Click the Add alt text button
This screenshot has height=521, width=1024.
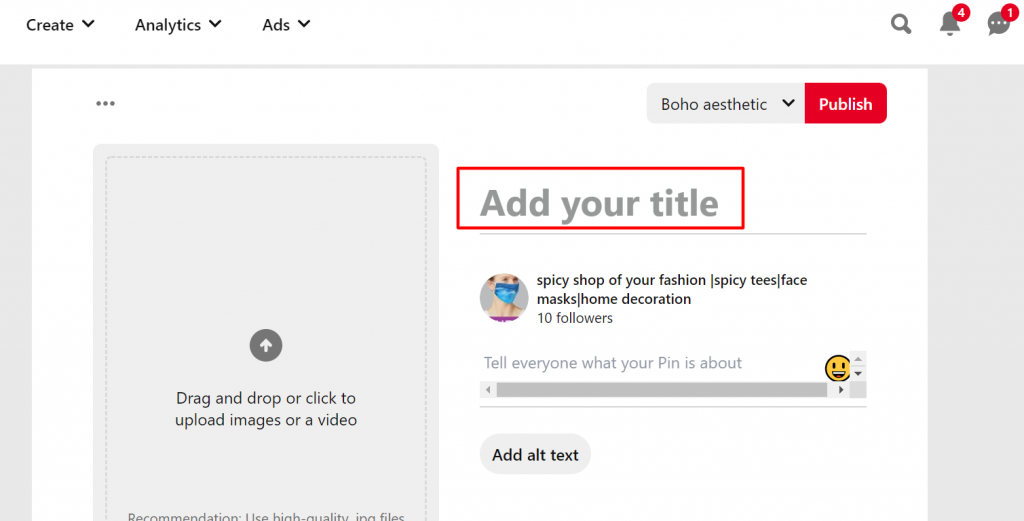pos(535,455)
